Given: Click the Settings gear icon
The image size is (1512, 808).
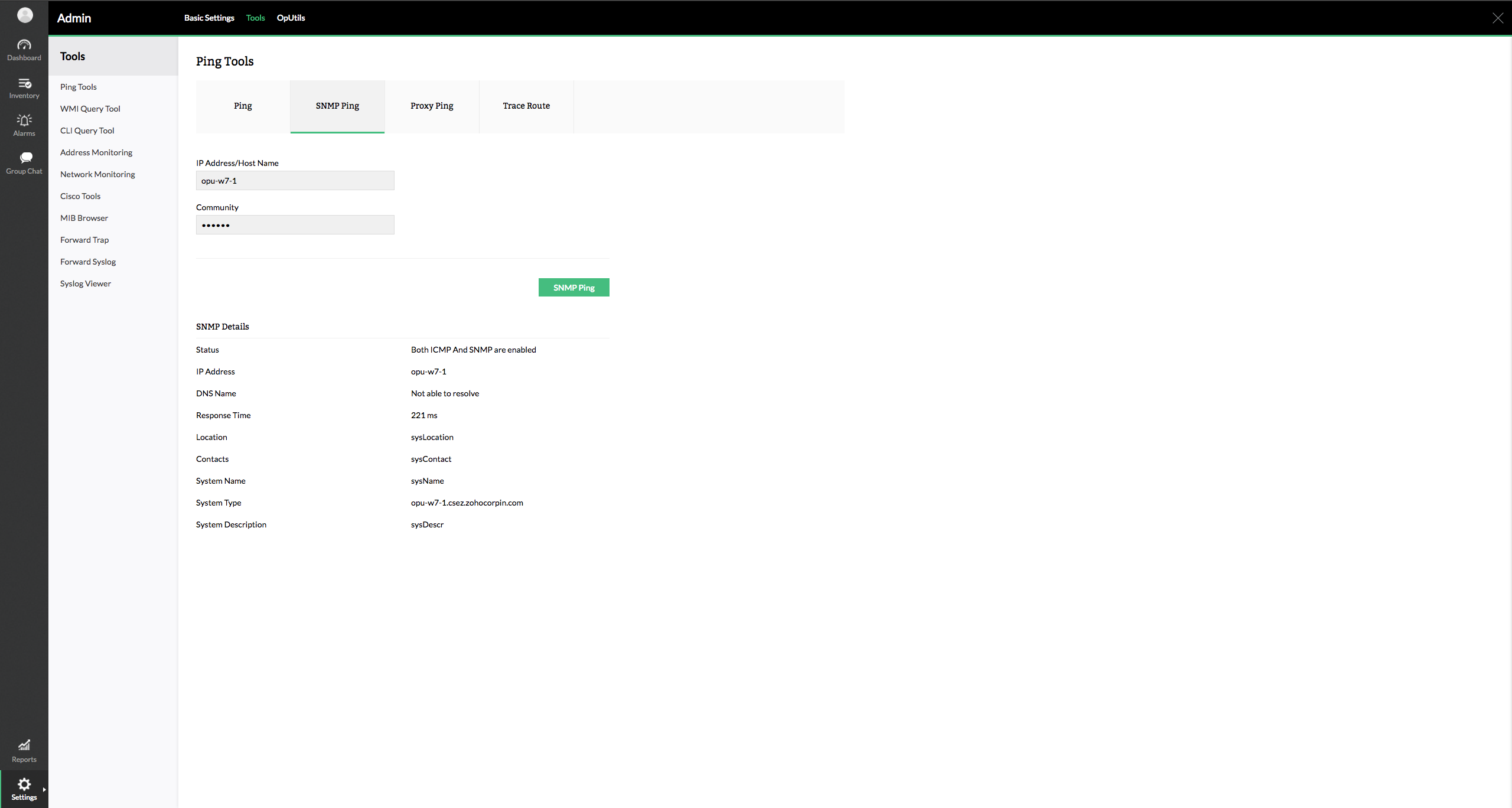Looking at the screenshot, I should pos(24,784).
